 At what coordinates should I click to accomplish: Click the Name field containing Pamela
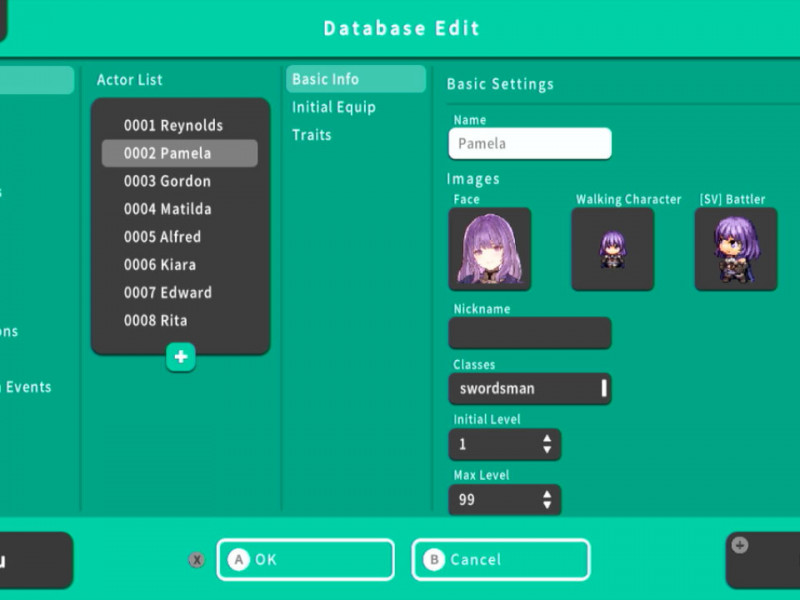pos(529,143)
